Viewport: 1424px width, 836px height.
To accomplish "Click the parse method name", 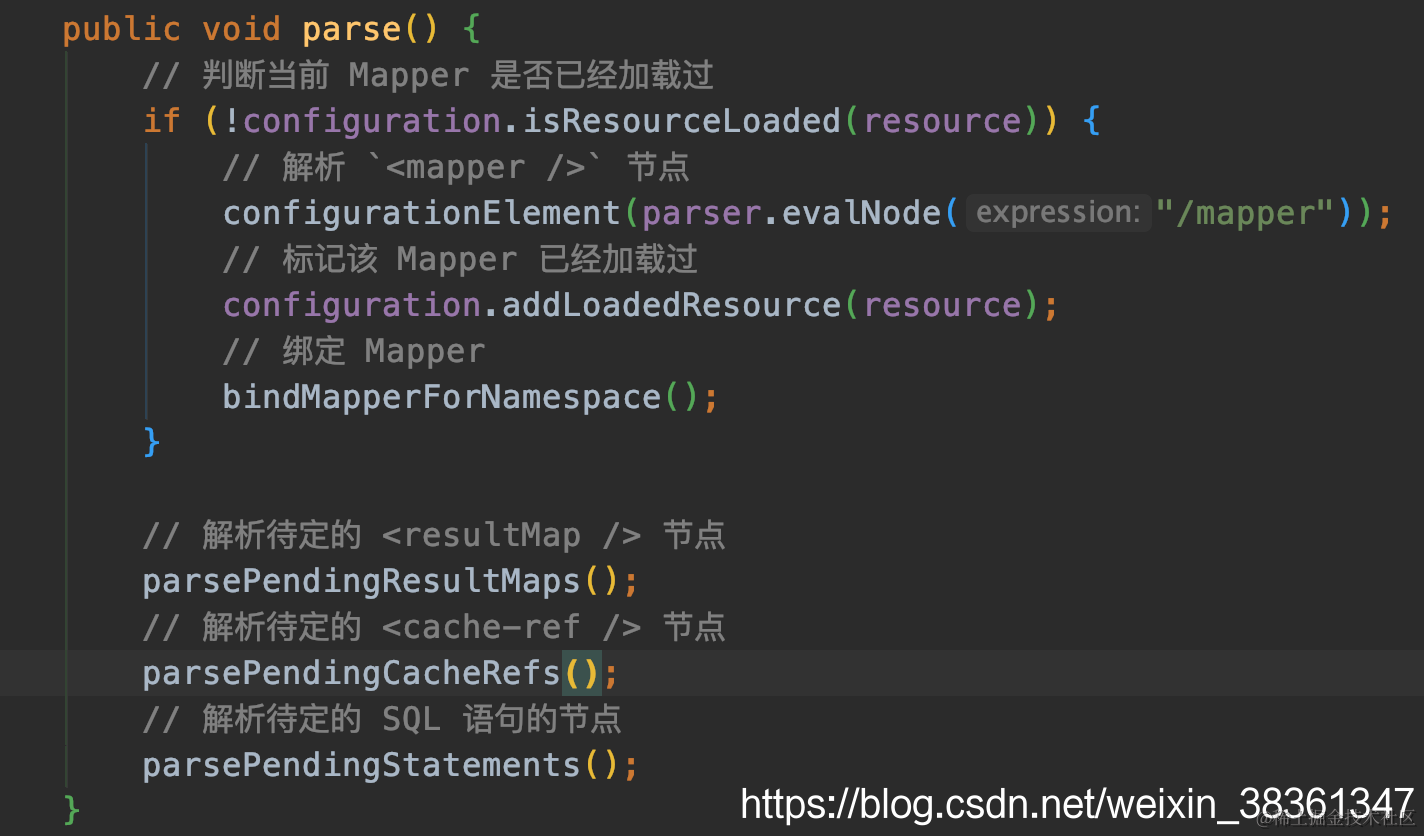I will (352, 29).
